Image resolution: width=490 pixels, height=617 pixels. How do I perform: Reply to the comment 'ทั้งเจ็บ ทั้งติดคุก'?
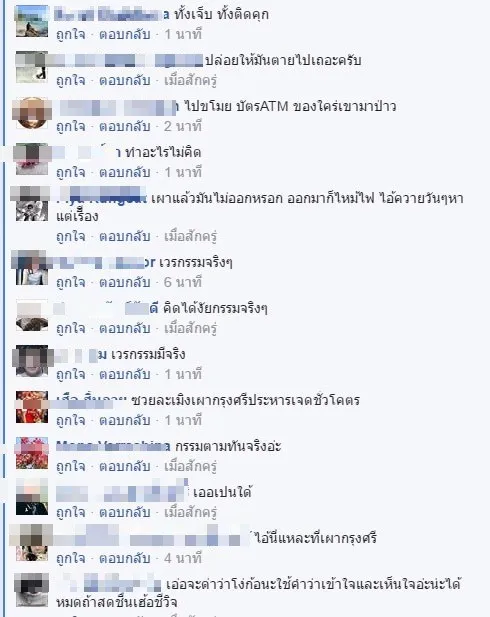tap(124, 35)
